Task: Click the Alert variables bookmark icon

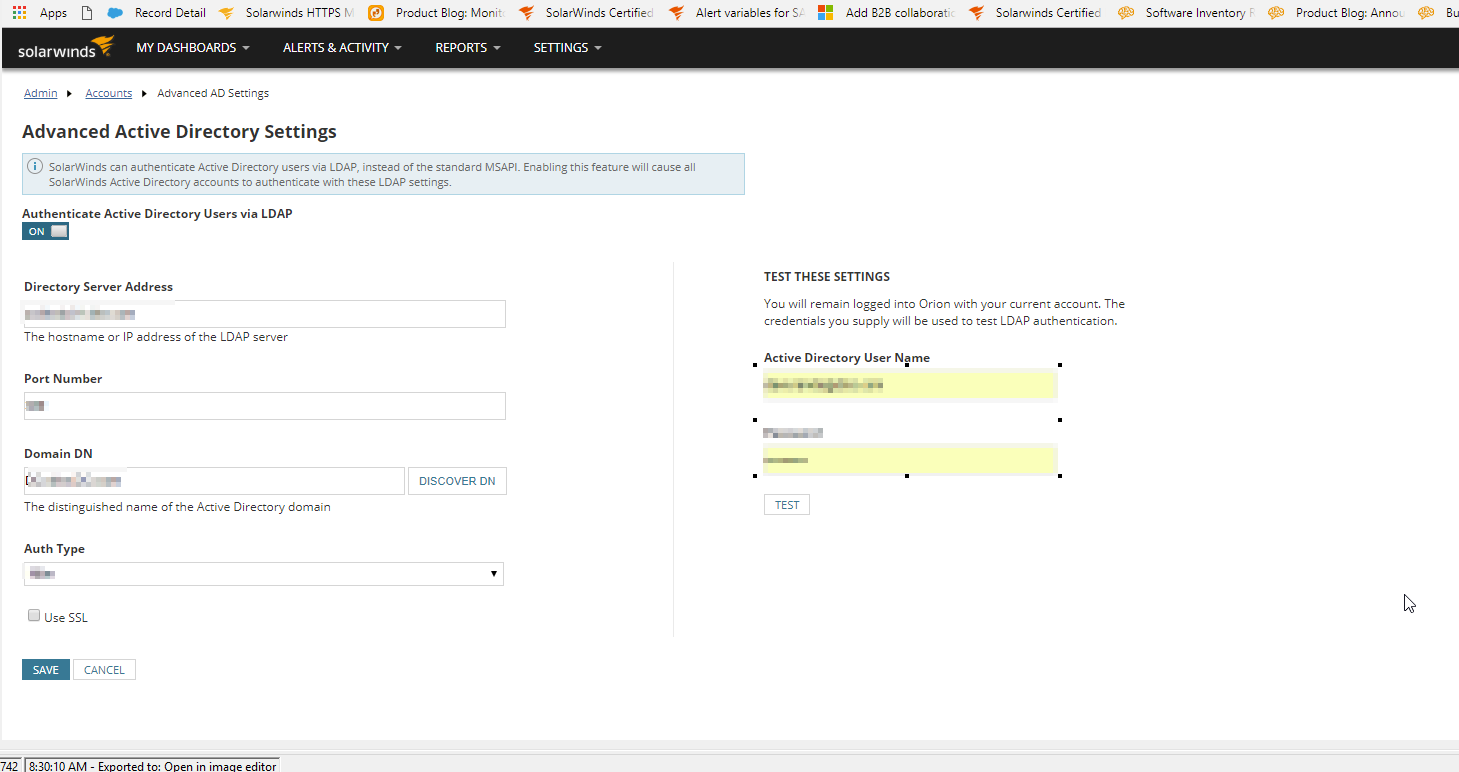Action: [x=677, y=13]
